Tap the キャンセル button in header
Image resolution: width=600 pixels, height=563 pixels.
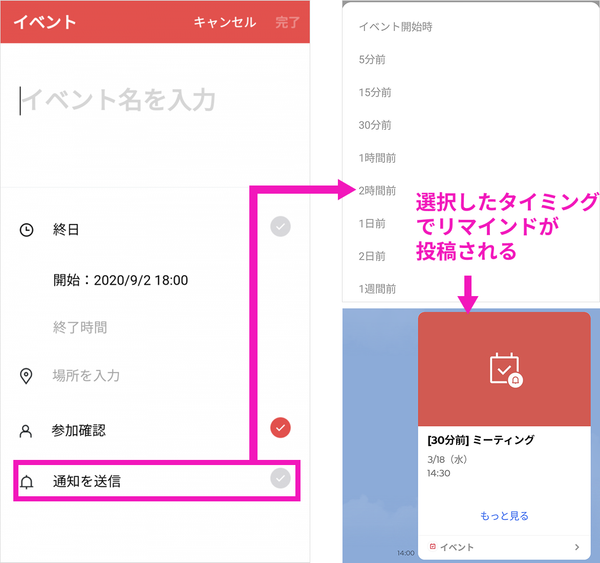click(225, 22)
